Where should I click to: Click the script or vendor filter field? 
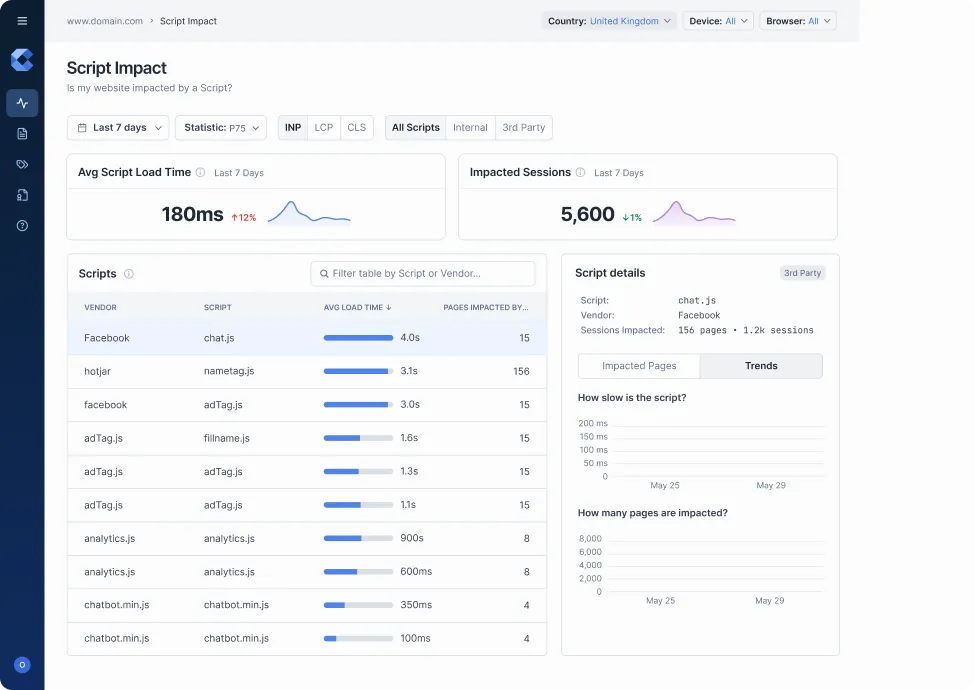[423, 273]
